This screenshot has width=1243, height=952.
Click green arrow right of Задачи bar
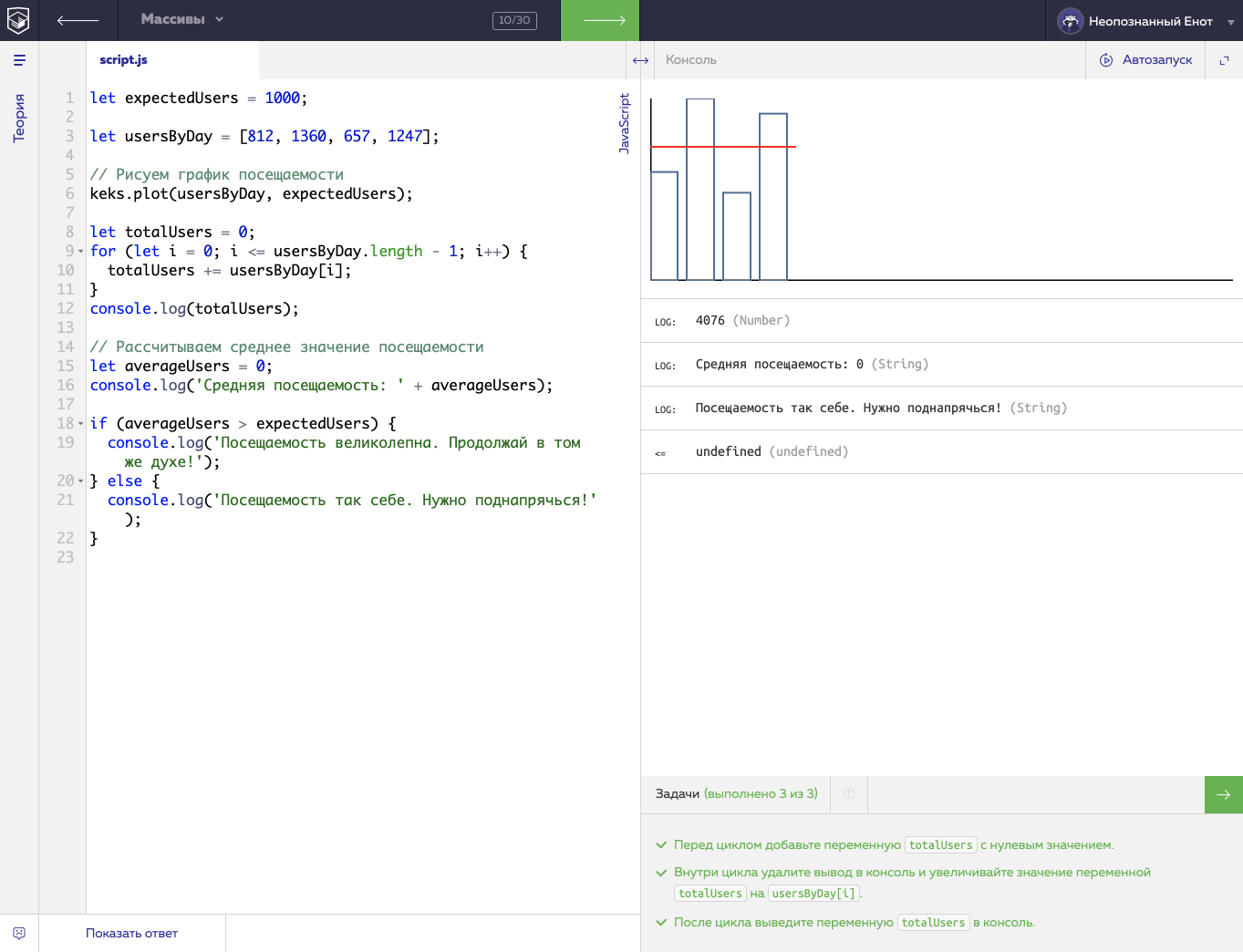(1223, 794)
